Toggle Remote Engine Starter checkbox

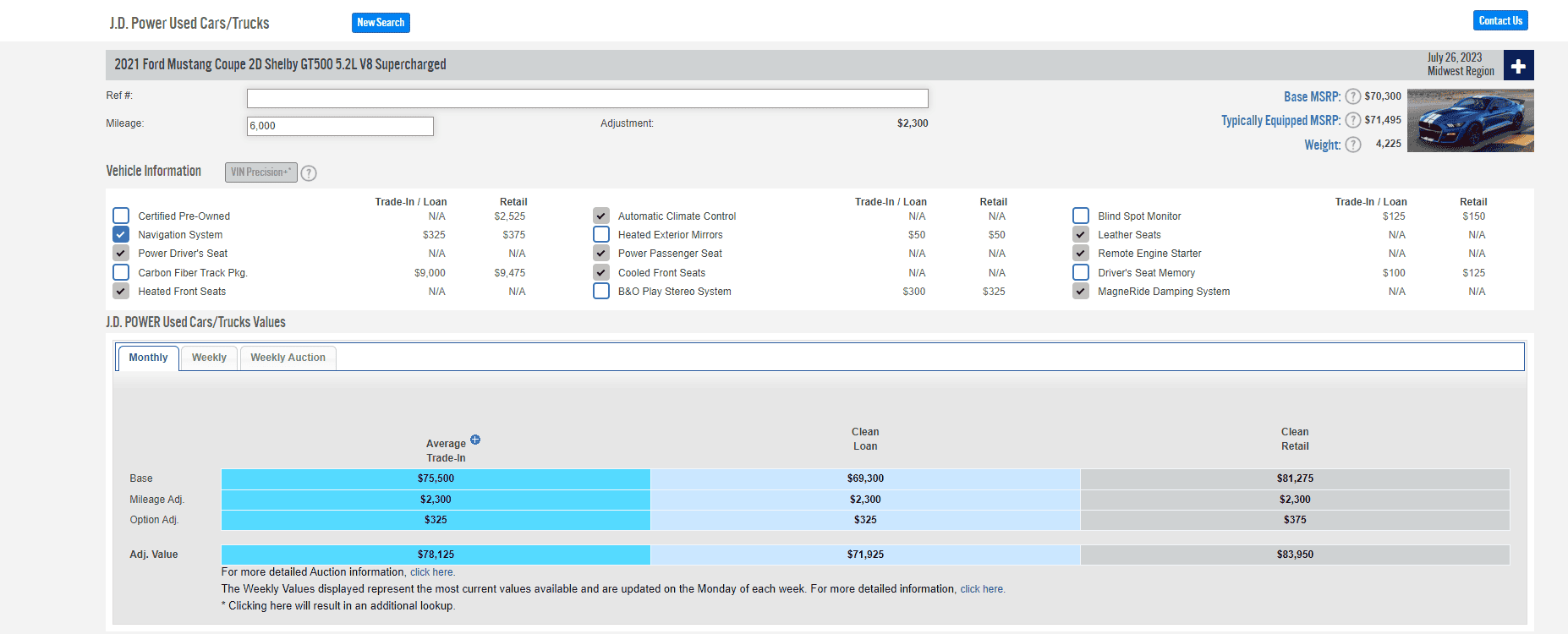tap(1081, 253)
